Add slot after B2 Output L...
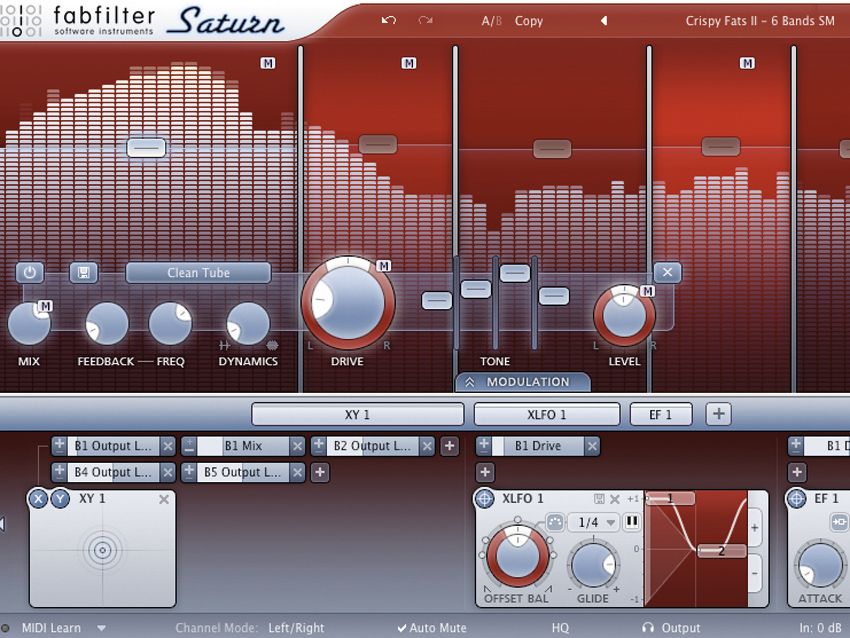Screen dimensions: 850x638 449,446
